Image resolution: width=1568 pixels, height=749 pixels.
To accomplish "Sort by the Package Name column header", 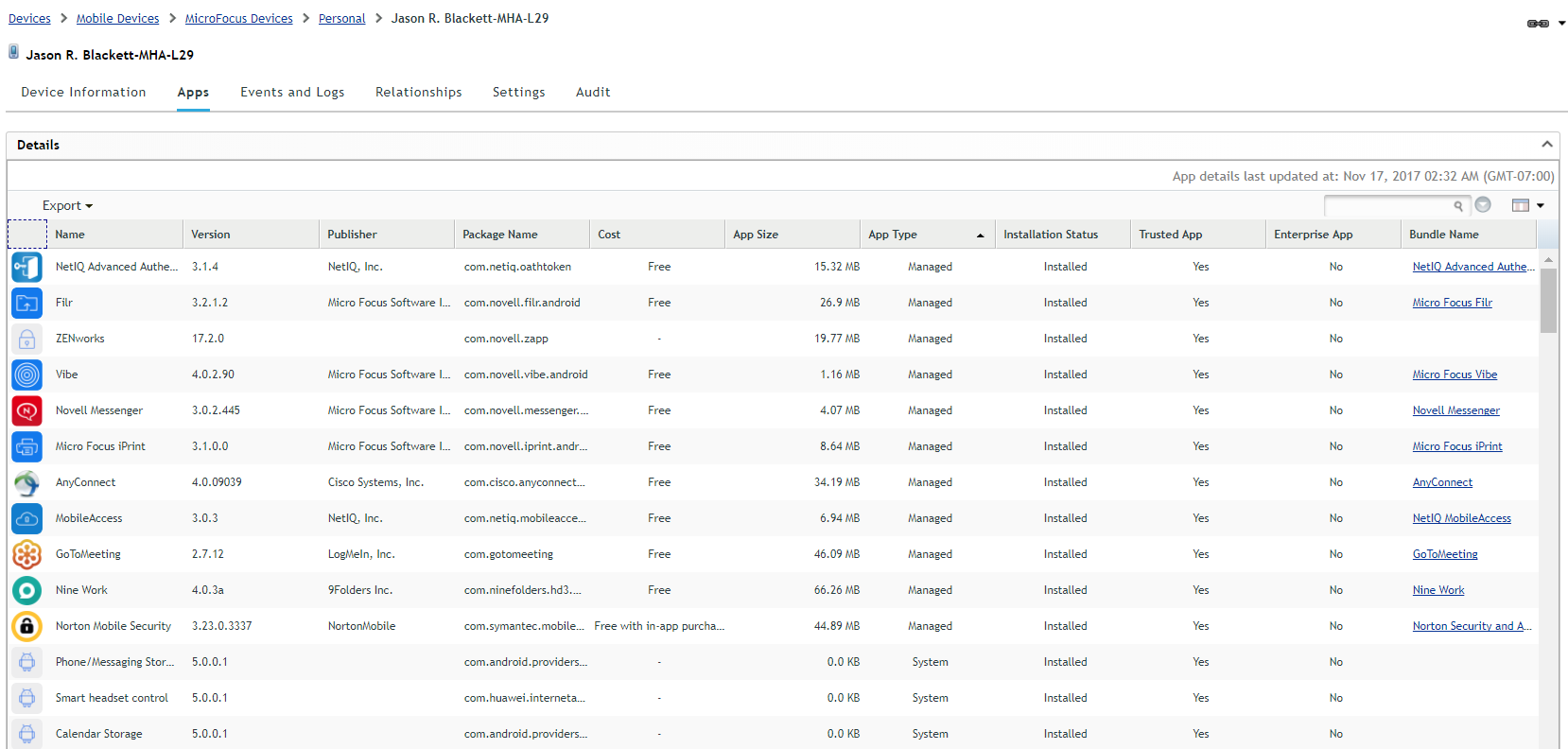I will point(522,235).
